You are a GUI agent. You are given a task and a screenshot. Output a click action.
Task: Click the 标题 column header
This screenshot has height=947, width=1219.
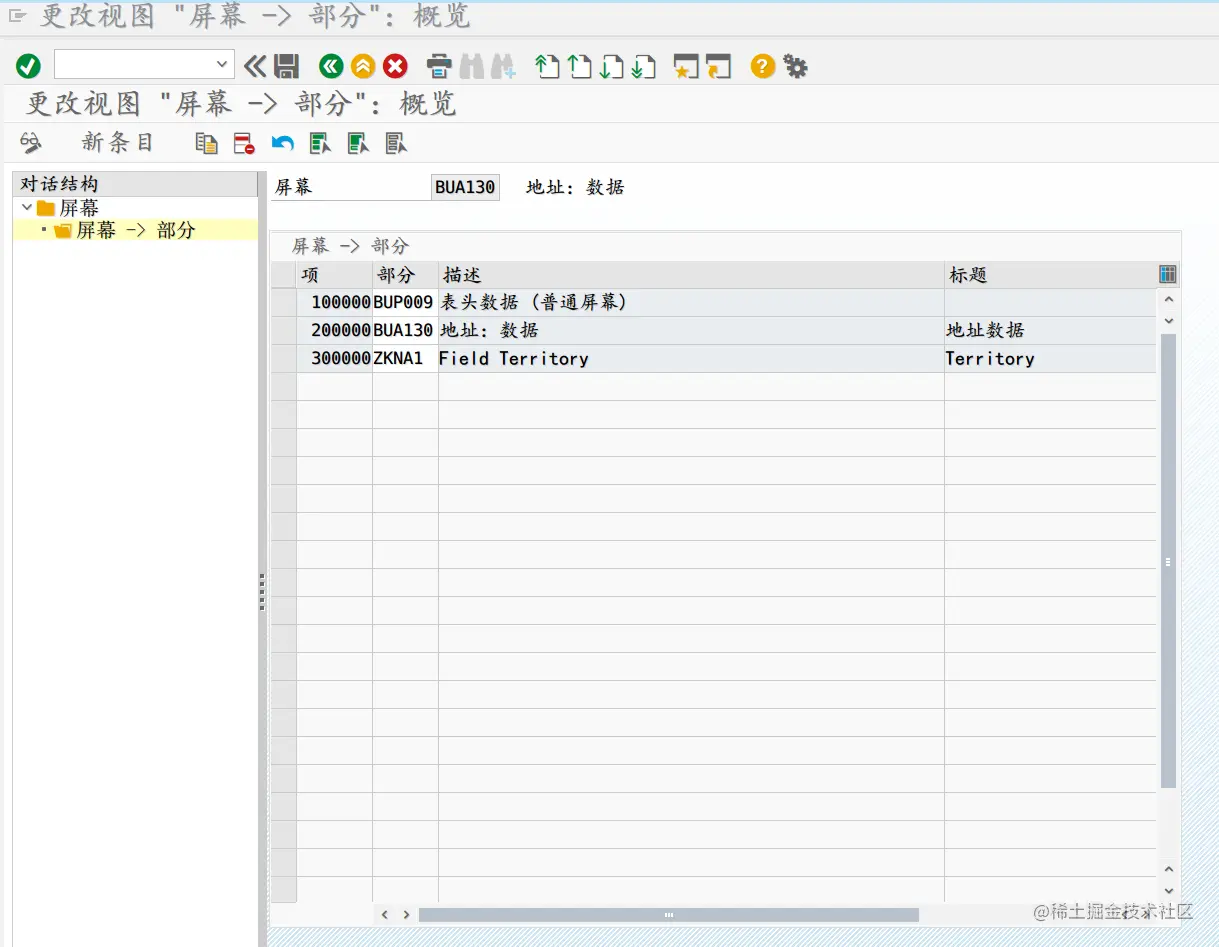pos(1050,275)
